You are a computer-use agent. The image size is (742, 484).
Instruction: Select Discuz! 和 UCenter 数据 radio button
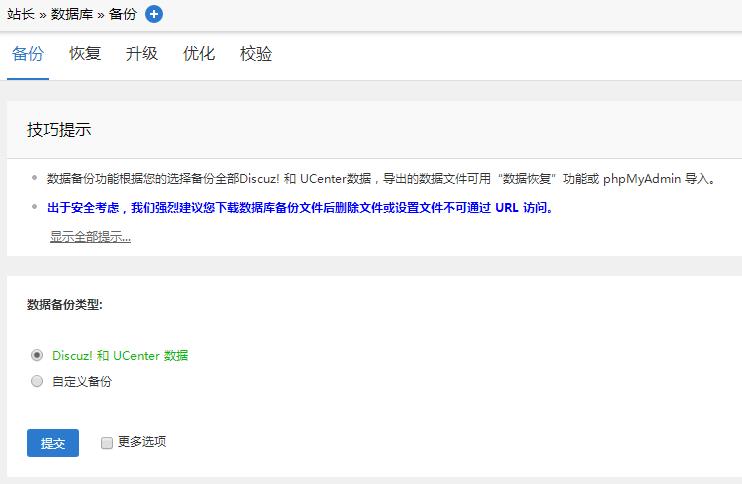click(x=37, y=355)
